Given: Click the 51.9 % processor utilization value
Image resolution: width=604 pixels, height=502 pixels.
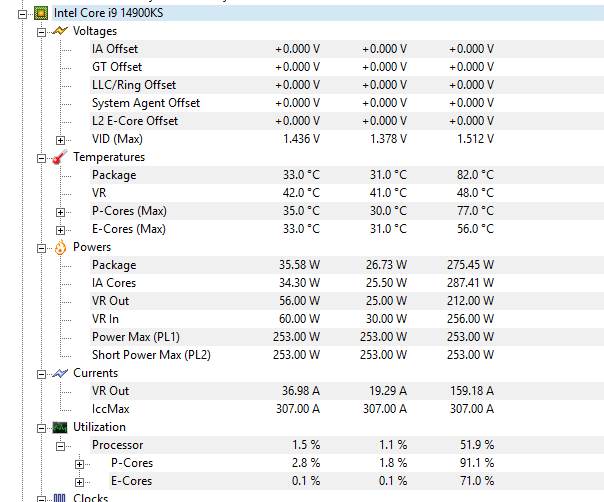Looking at the screenshot, I should [x=477, y=445].
